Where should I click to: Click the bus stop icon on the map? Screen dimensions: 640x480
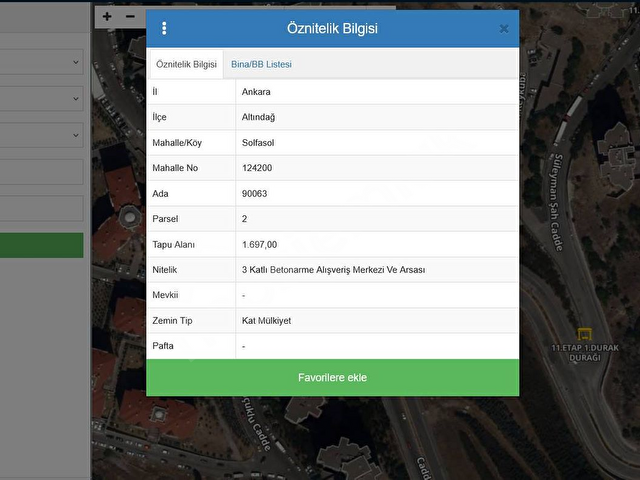point(584,334)
